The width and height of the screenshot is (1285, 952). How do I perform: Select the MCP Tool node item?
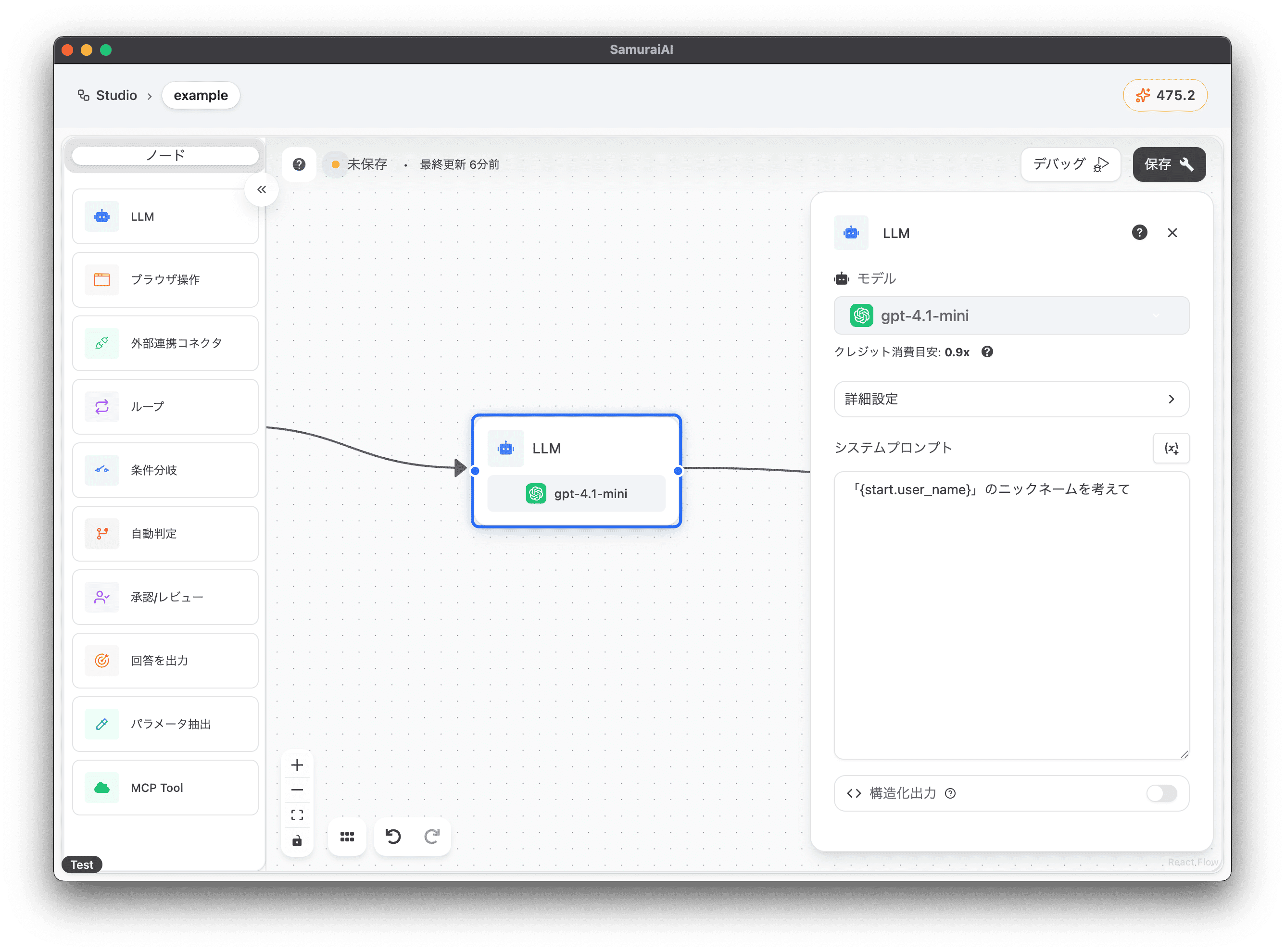coord(165,787)
